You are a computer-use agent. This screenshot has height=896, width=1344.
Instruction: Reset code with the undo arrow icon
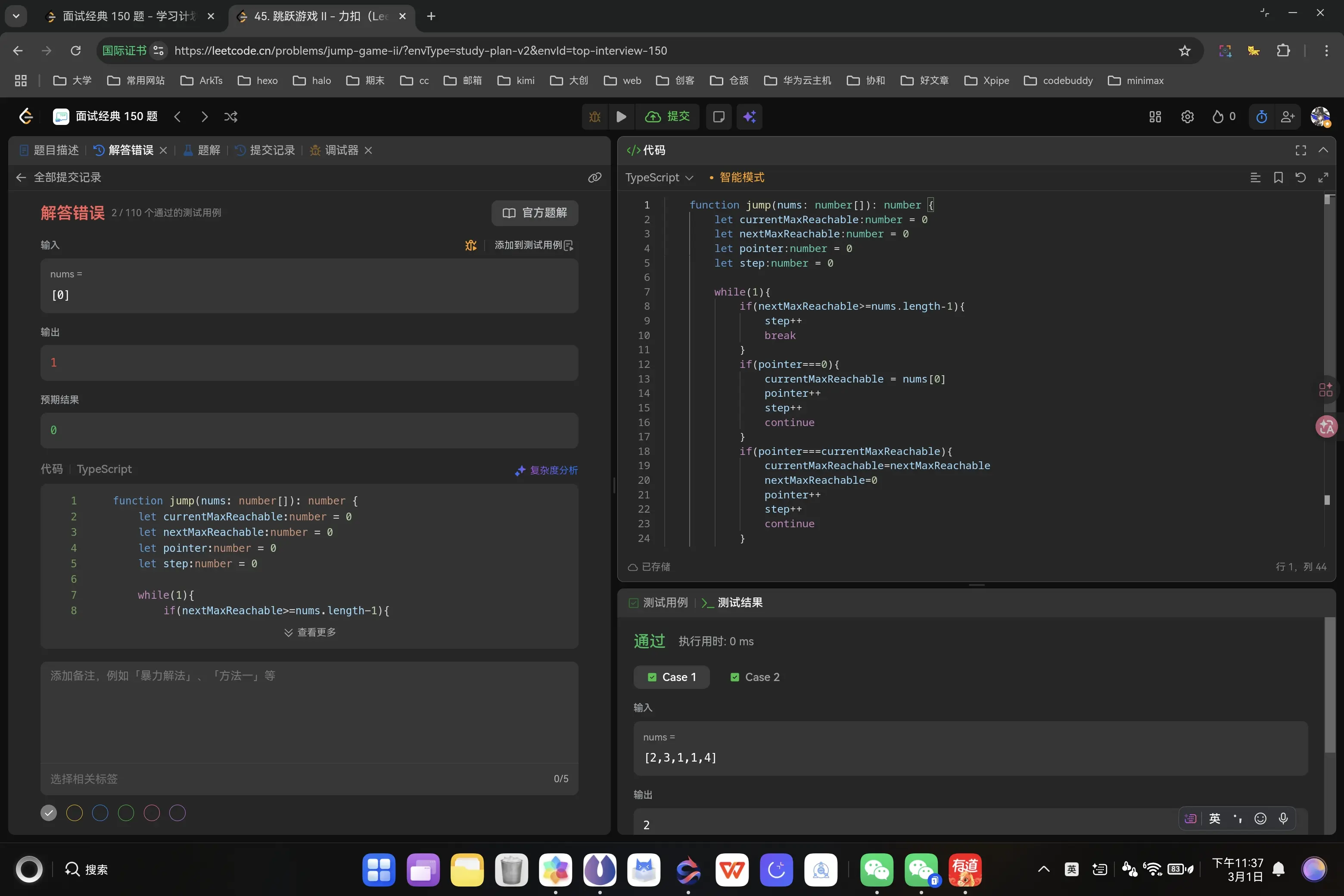1300,178
